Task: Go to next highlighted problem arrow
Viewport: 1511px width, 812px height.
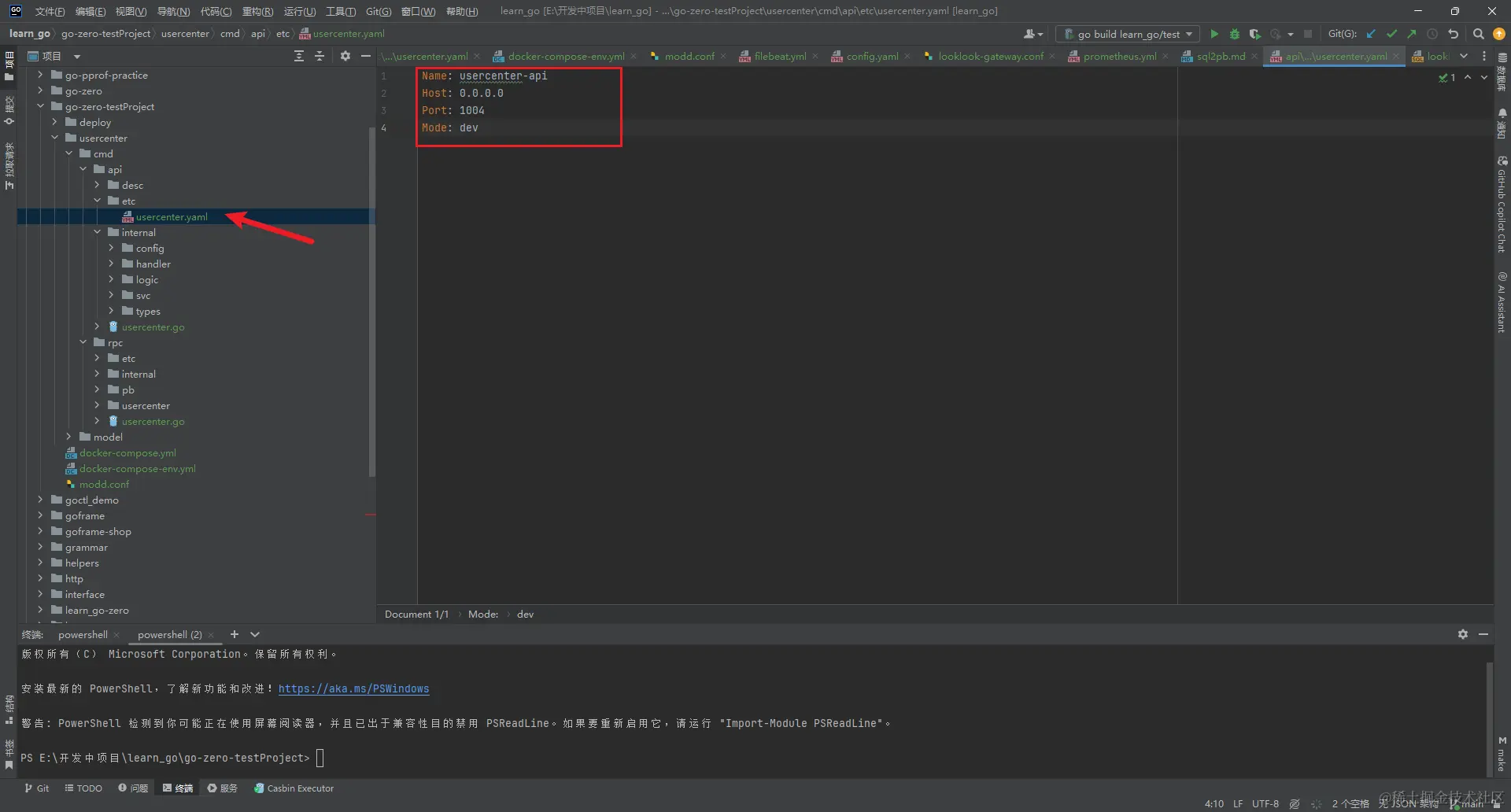Action: point(1484,77)
